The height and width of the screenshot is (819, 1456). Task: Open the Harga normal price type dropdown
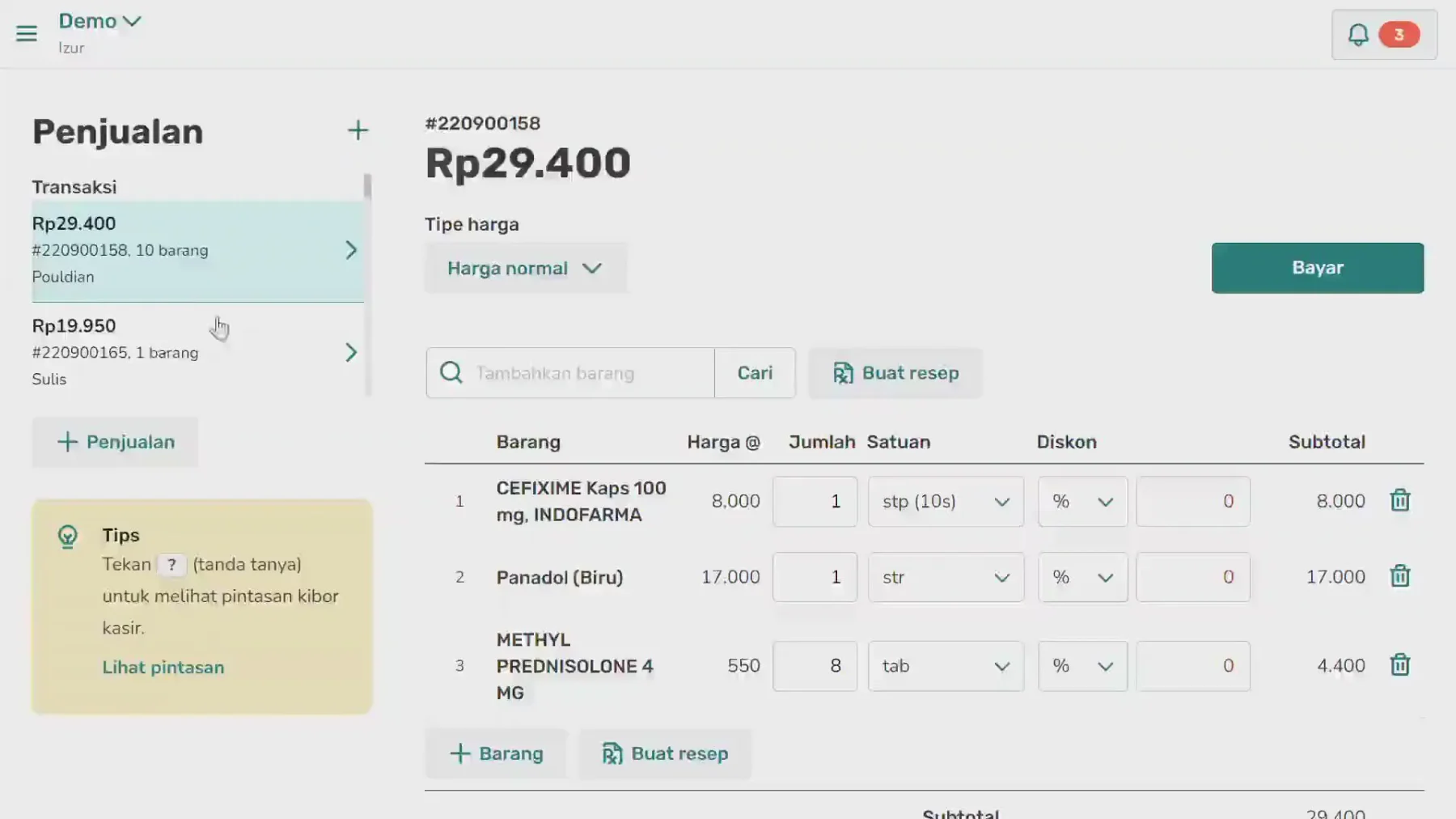[526, 268]
